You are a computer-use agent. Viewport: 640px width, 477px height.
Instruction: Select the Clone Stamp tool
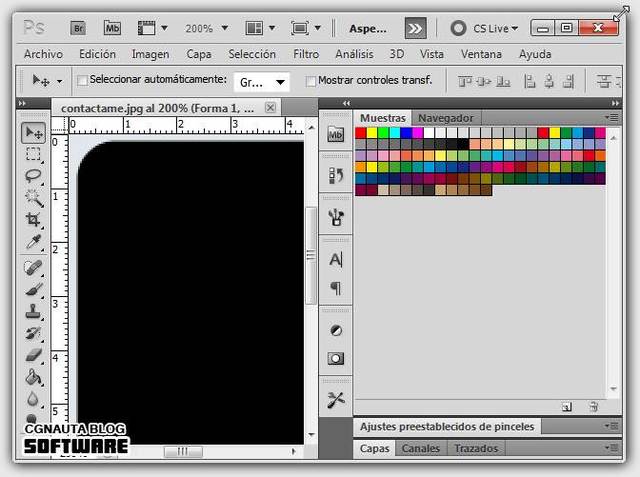pyautogui.click(x=33, y=312)
